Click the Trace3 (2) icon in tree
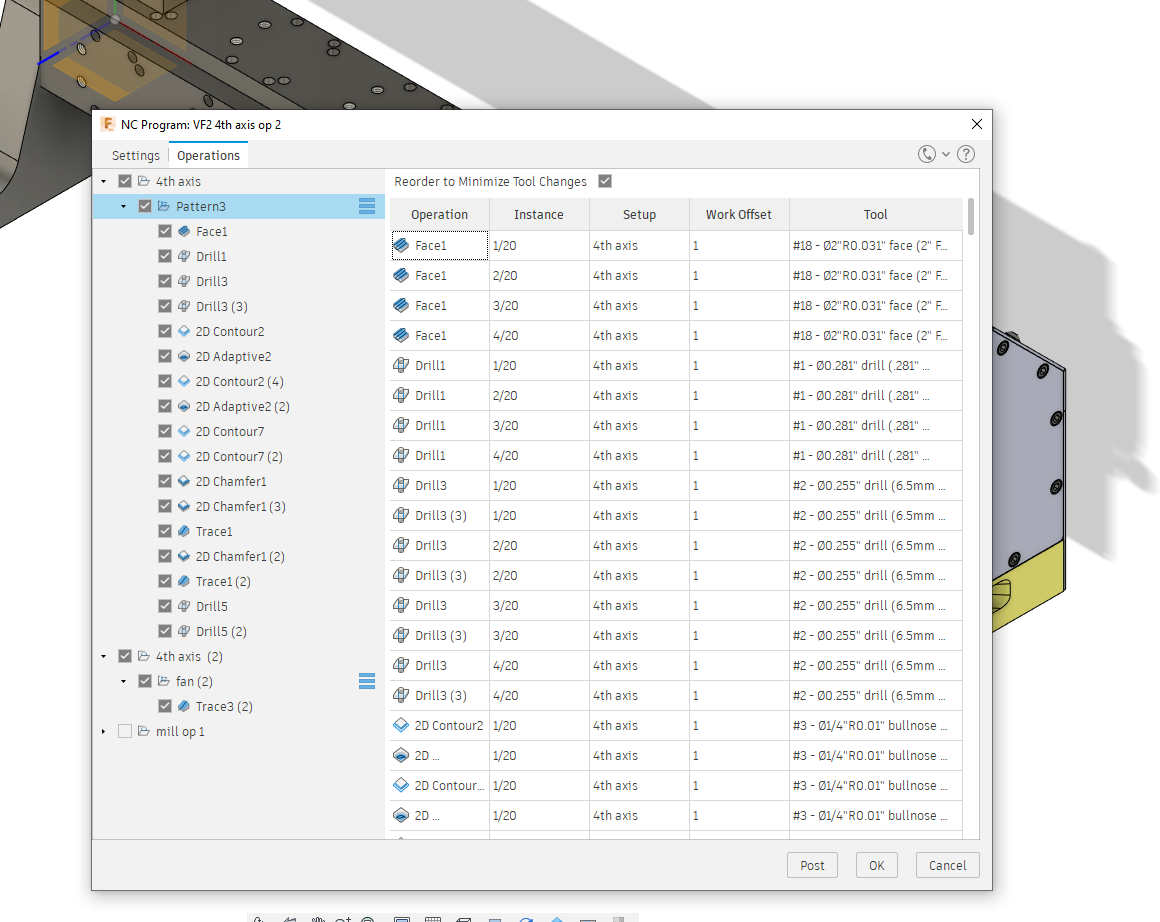This screenshot has height=922, width=1160. 184,706
